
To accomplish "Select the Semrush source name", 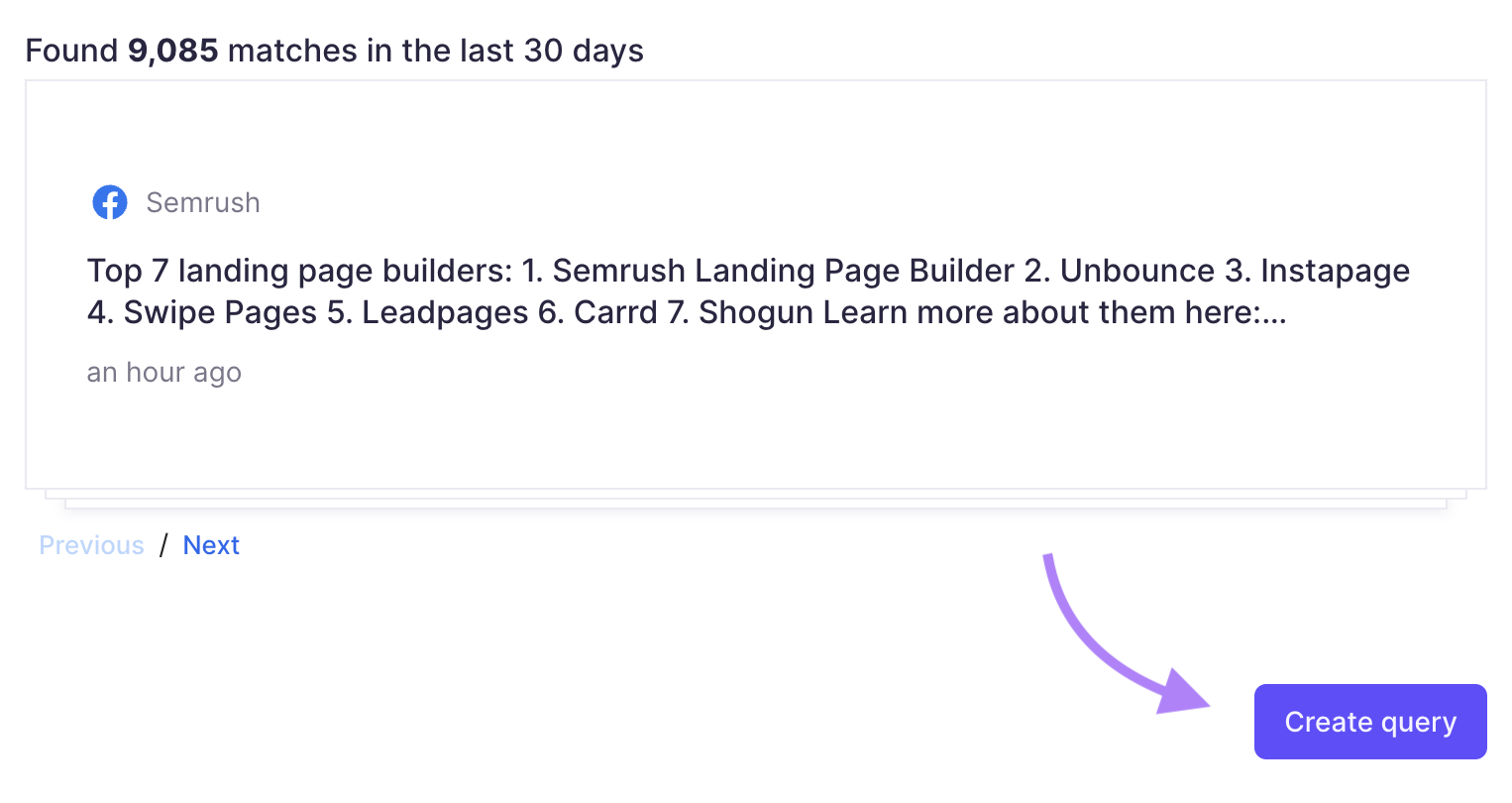I will click(203, 202).
